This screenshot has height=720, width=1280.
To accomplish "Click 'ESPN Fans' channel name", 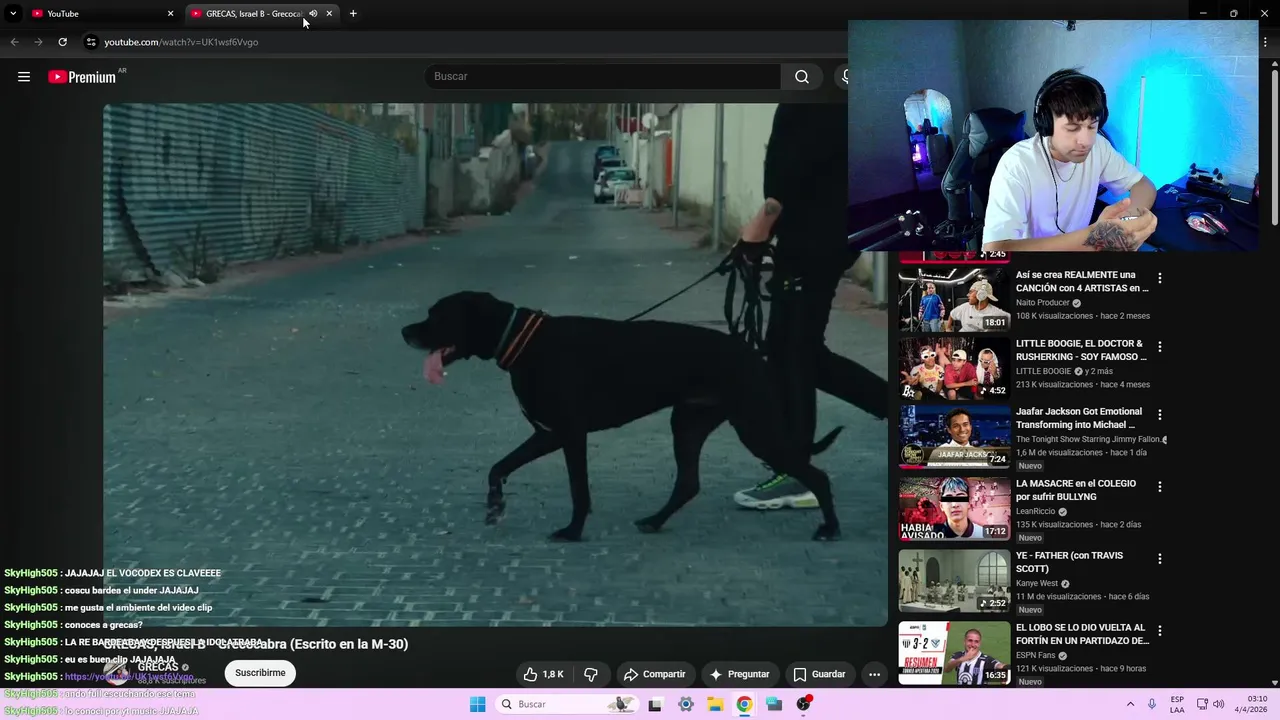I will (1035, 655).
